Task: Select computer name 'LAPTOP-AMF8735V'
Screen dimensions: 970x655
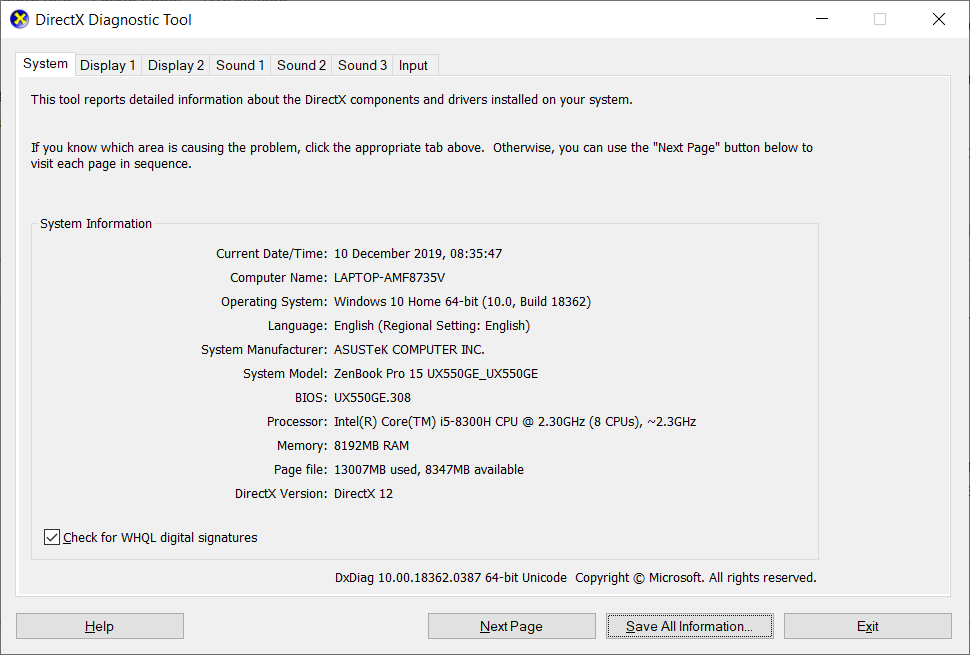Action: pyautogui.click(x=389, y=278)
